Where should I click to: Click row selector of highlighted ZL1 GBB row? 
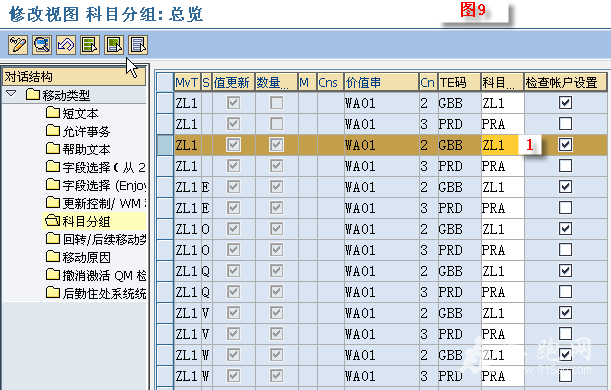point(165,145)
